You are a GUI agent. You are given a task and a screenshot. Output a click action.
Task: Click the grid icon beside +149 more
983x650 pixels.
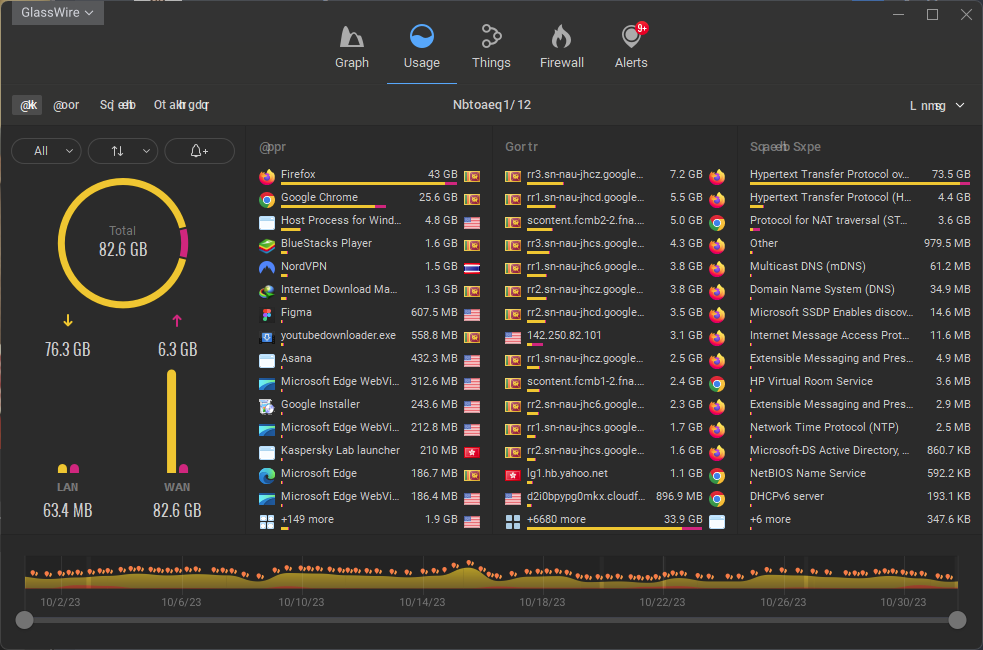(267, 522)
